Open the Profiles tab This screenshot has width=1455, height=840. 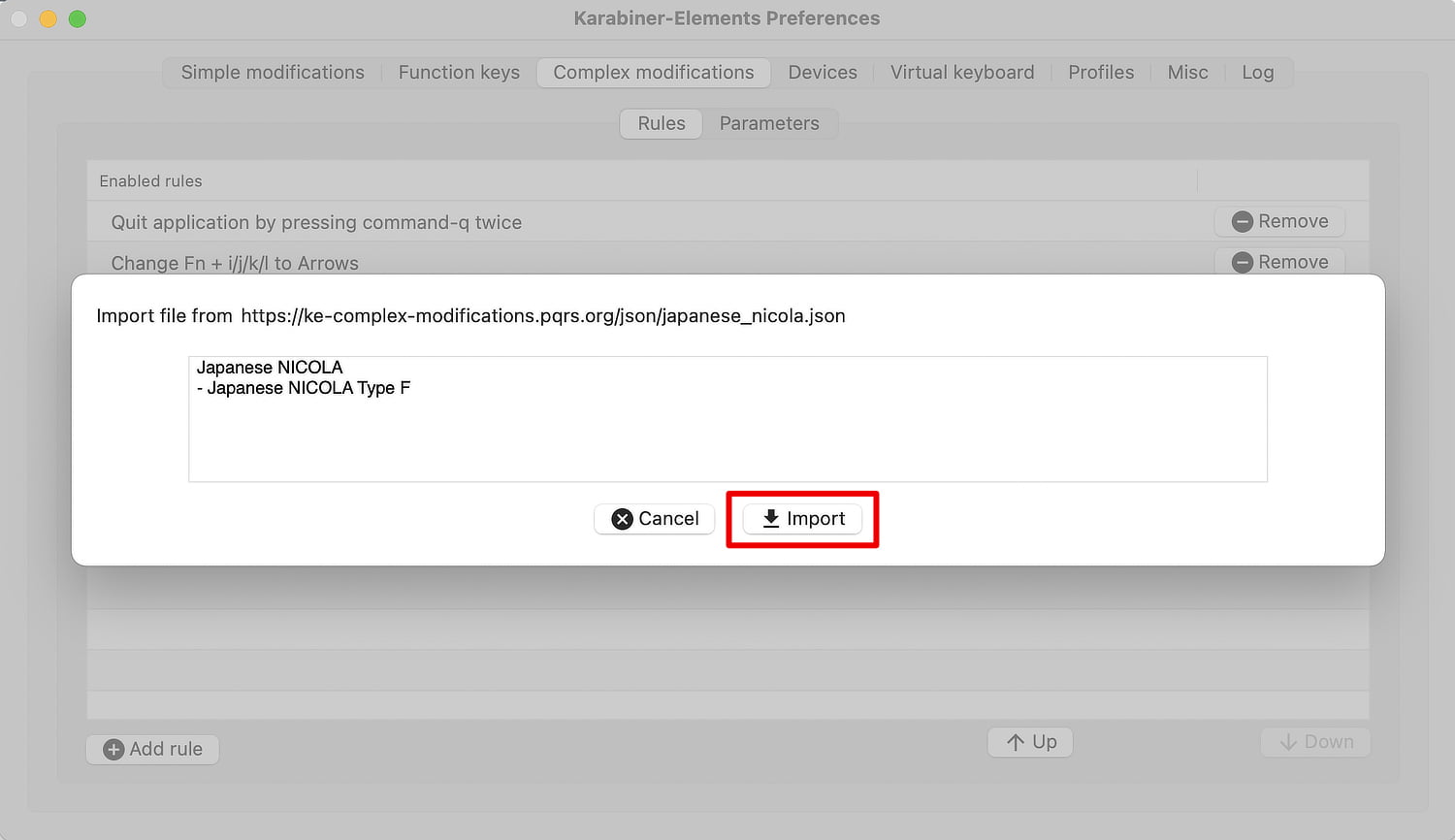(x=1101, y=73)
